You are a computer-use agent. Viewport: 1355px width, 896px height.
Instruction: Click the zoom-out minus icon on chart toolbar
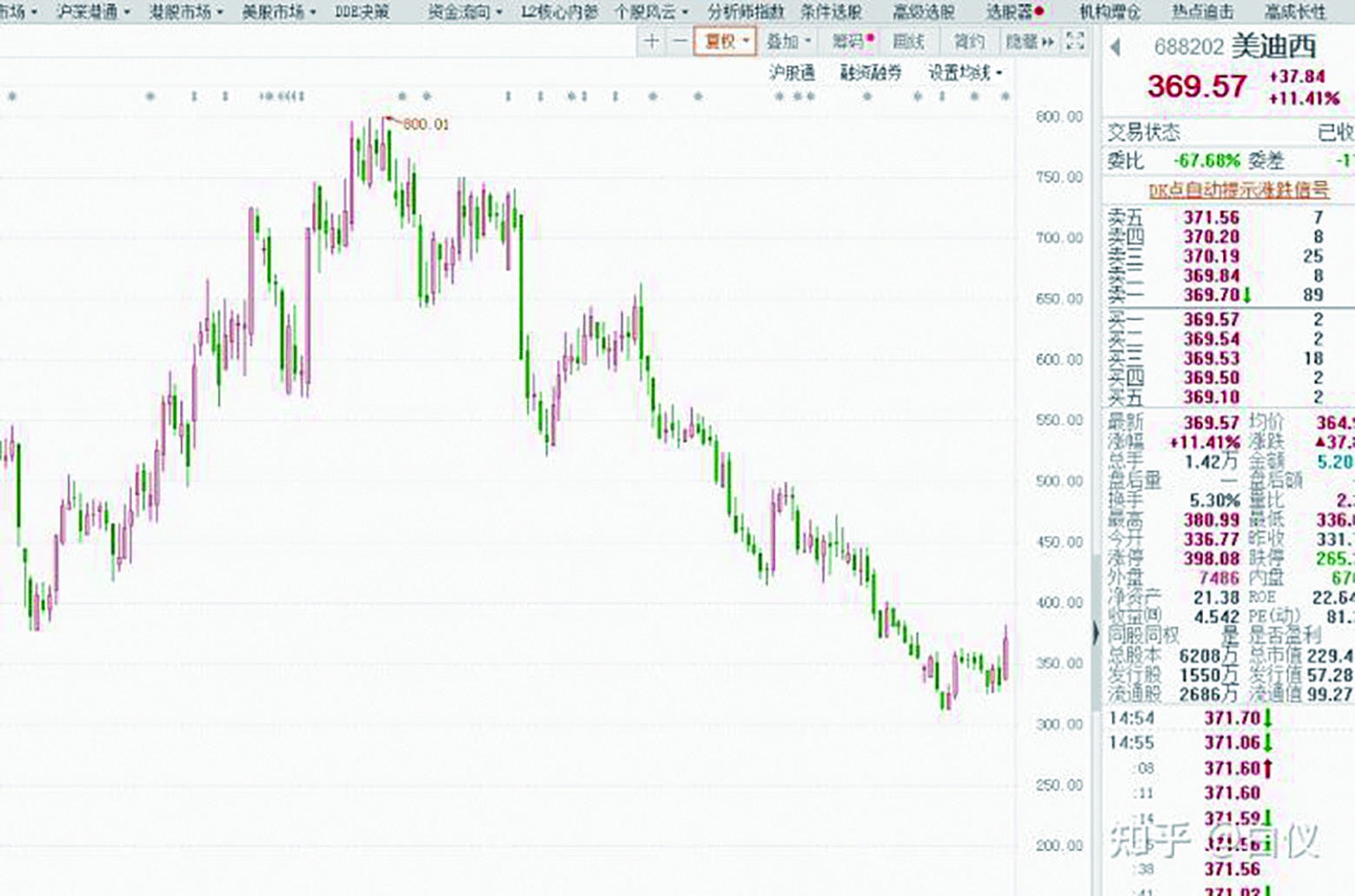click(x=679, y=41)
